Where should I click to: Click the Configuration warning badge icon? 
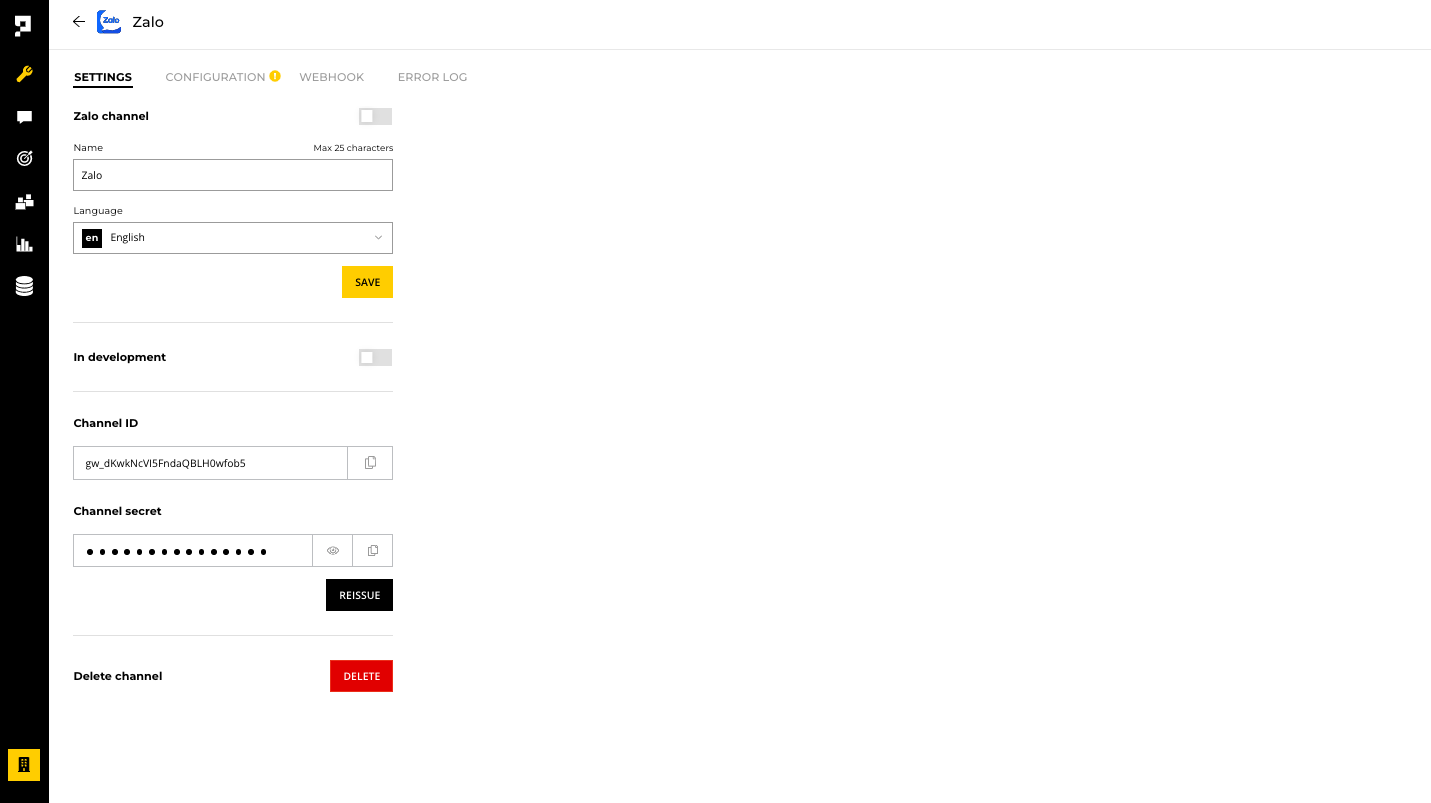point(275,76)
